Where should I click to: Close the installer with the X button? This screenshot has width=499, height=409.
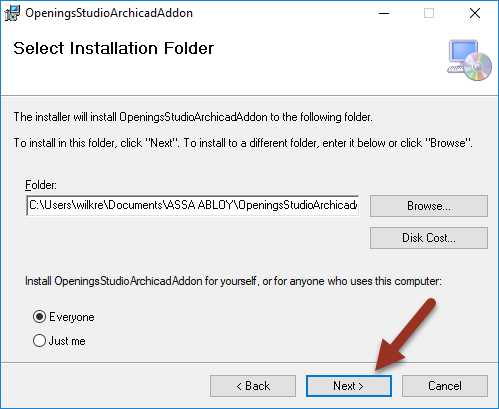point(475,13)
